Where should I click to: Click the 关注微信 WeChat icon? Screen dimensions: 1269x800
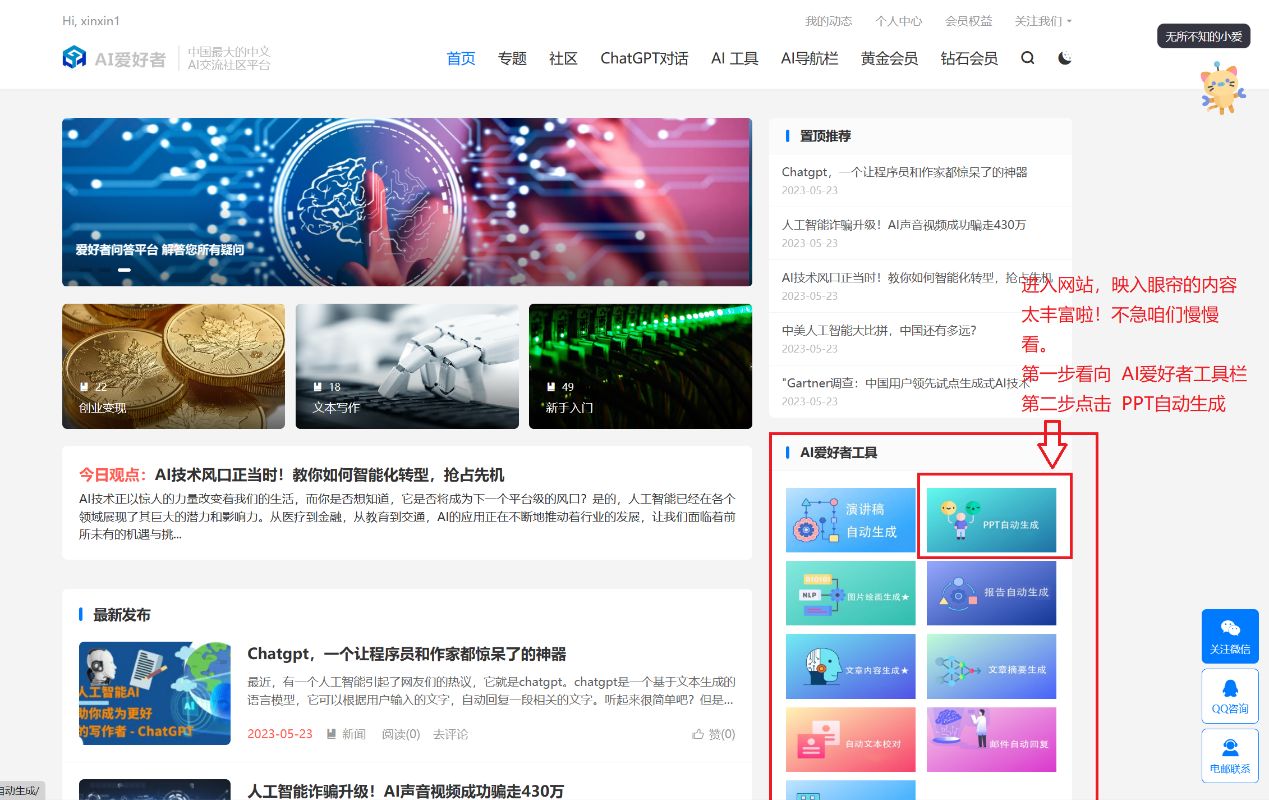1230,636
